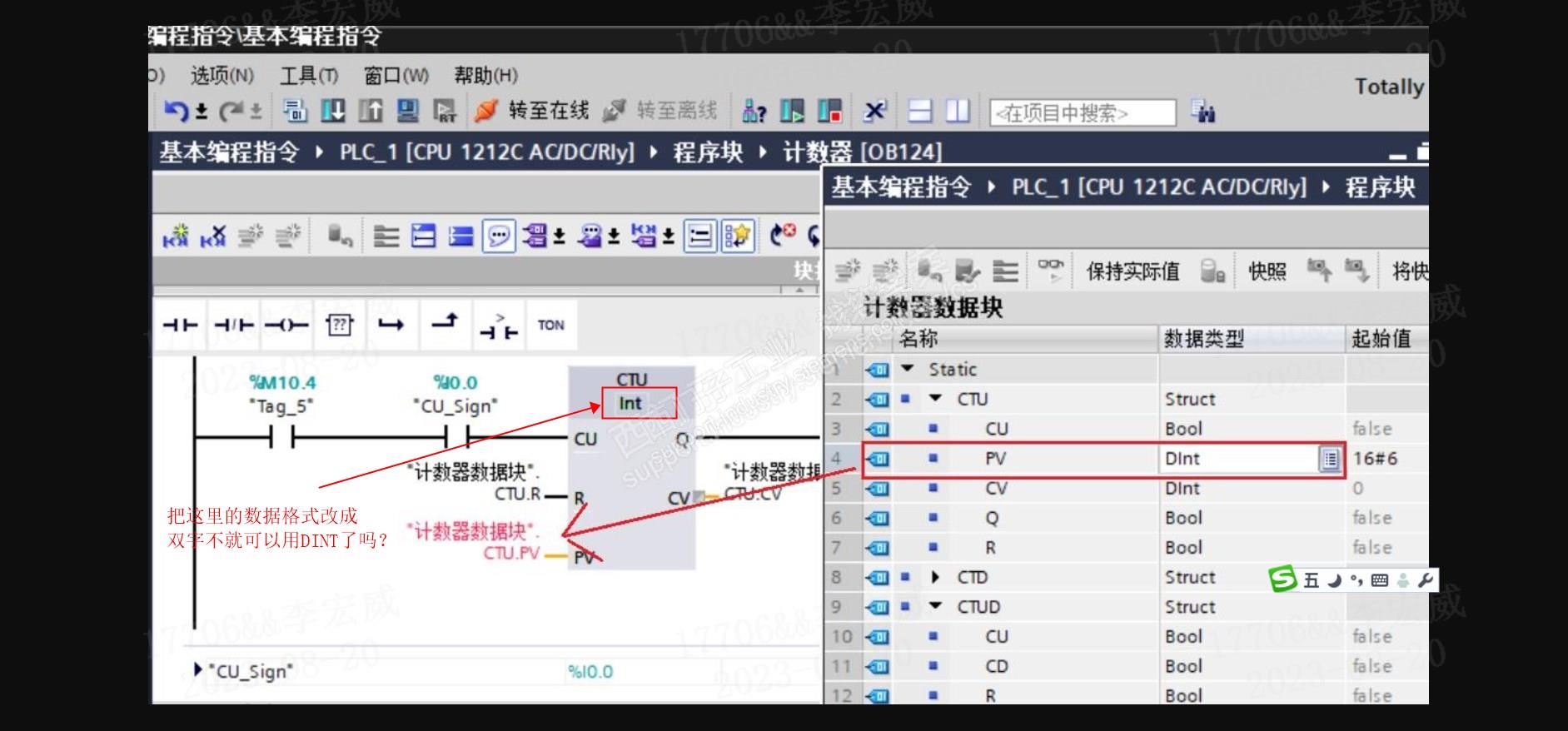This screenshot has height=731, width=1568.
Task: Click the 快照 snapshot button
Action: click(x=1267, y=271)
